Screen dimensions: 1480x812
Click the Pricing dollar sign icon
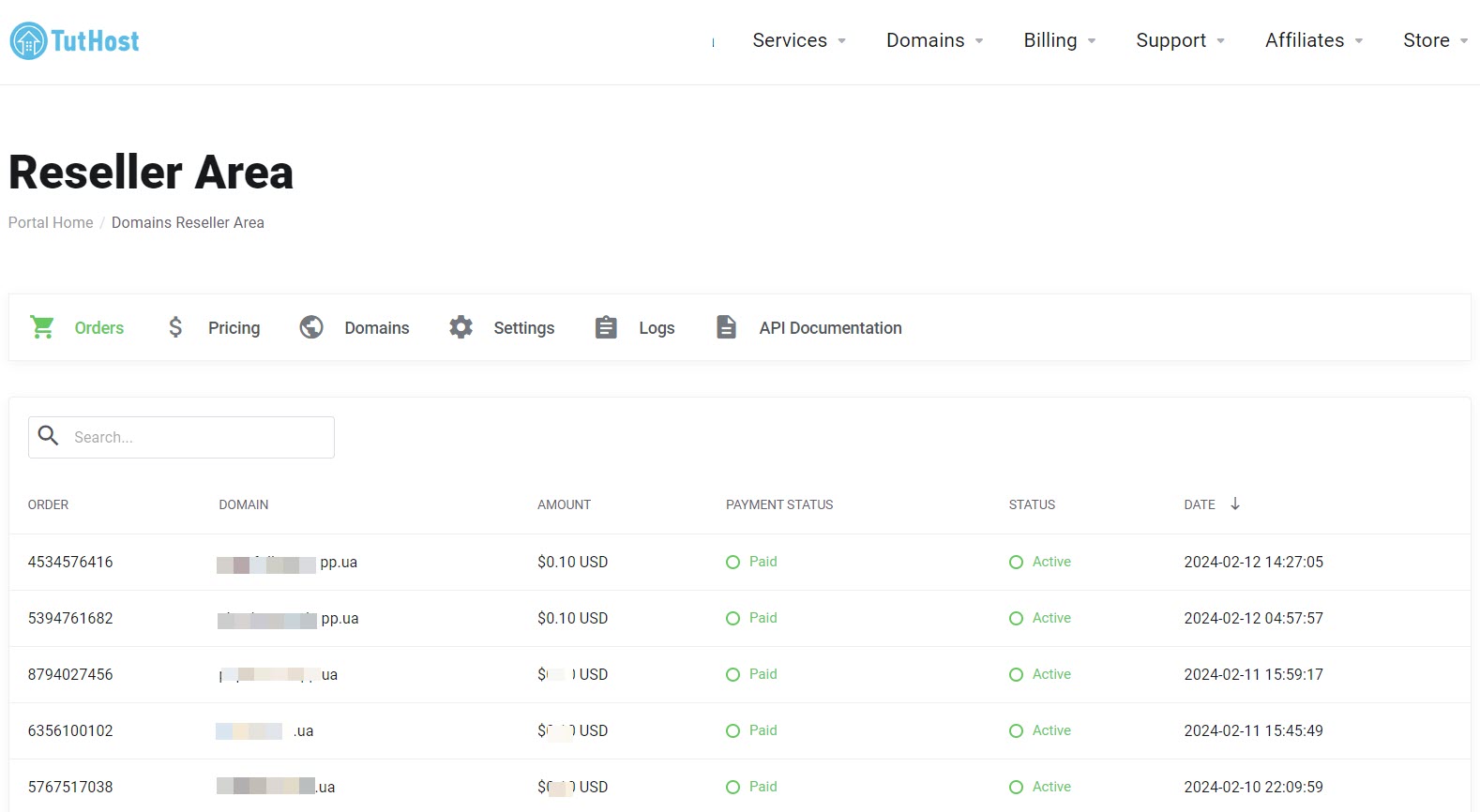tap(175, 327)
